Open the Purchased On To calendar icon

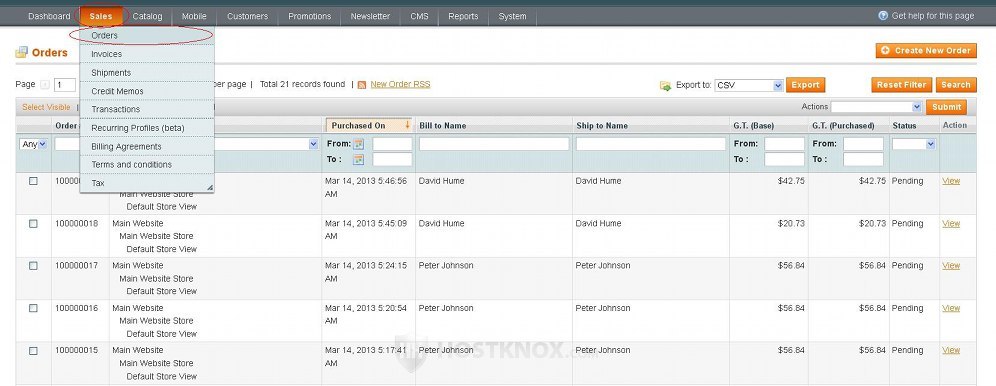pos(358,159)
